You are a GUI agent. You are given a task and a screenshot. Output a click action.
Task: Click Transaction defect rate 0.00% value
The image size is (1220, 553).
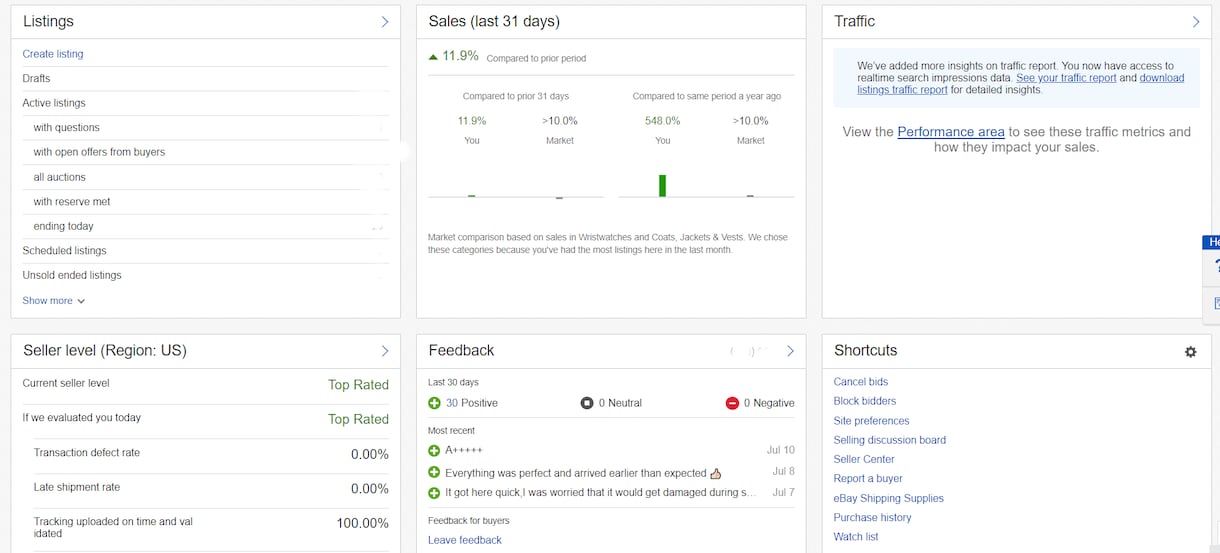(x=370, y=454)
